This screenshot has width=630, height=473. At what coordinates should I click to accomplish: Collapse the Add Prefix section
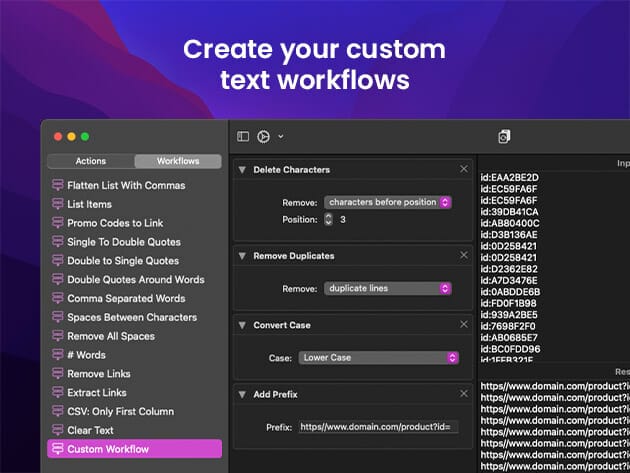click(242, 395)
